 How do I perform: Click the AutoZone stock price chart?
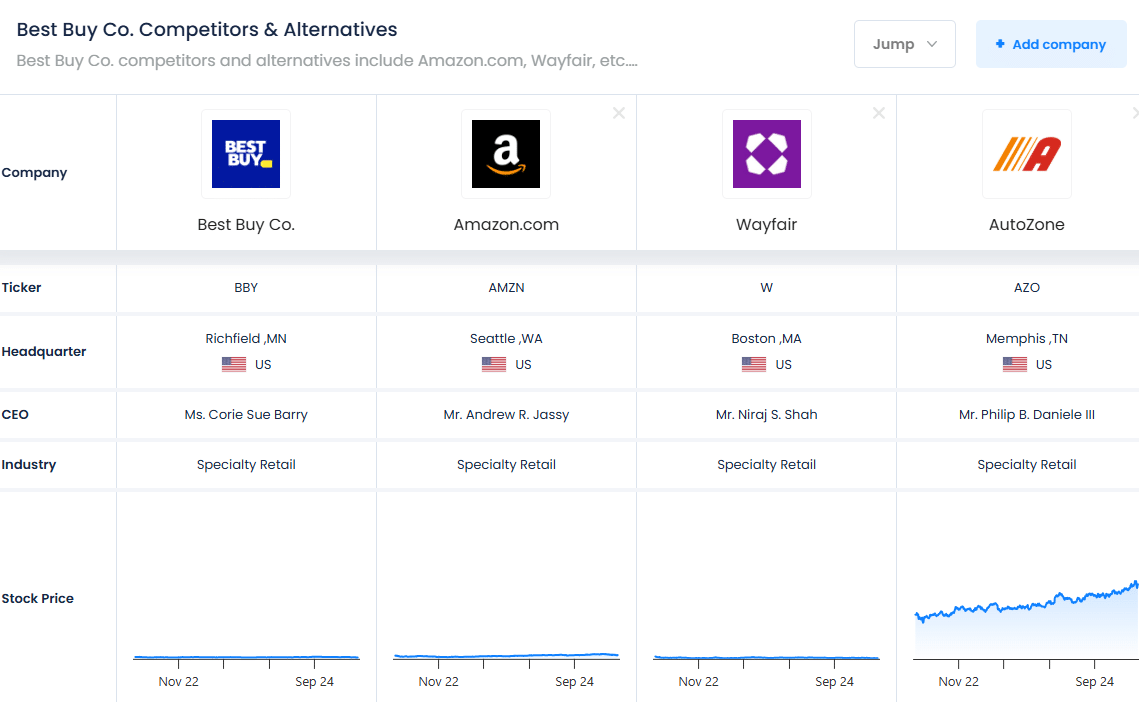[1026, 620]
